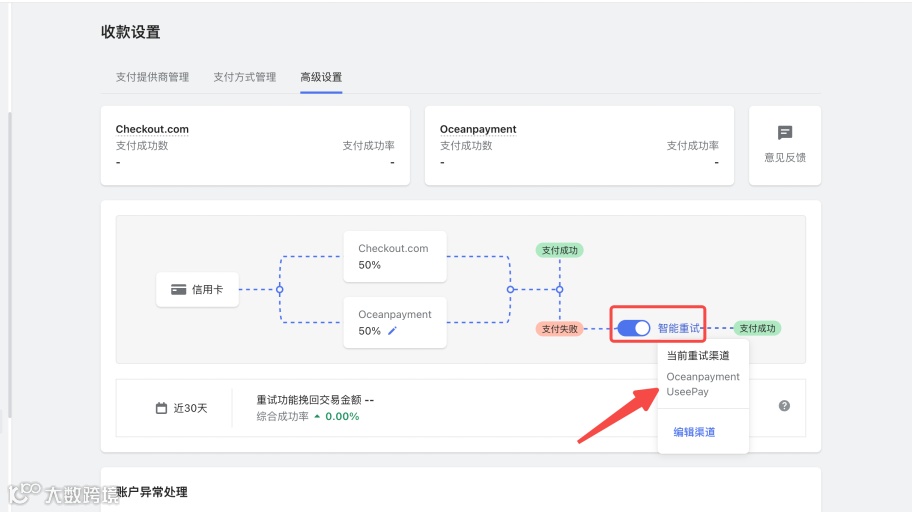
Task: Click the green 支付成功 tag above the junction
Action: [x=560, y=250]
